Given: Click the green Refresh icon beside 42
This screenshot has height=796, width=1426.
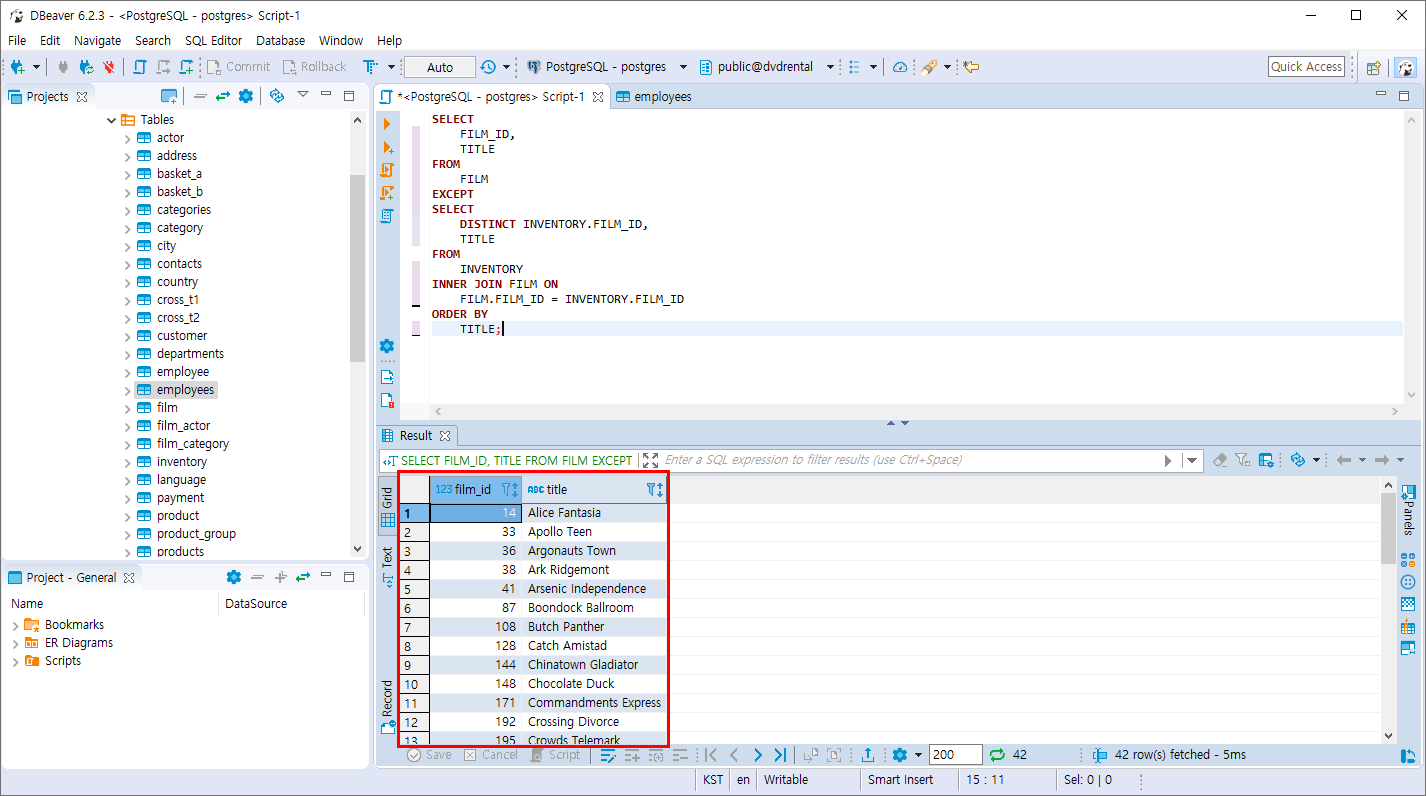Looking at the screenshot, I should pyautogui.click(x=997, y=755).
